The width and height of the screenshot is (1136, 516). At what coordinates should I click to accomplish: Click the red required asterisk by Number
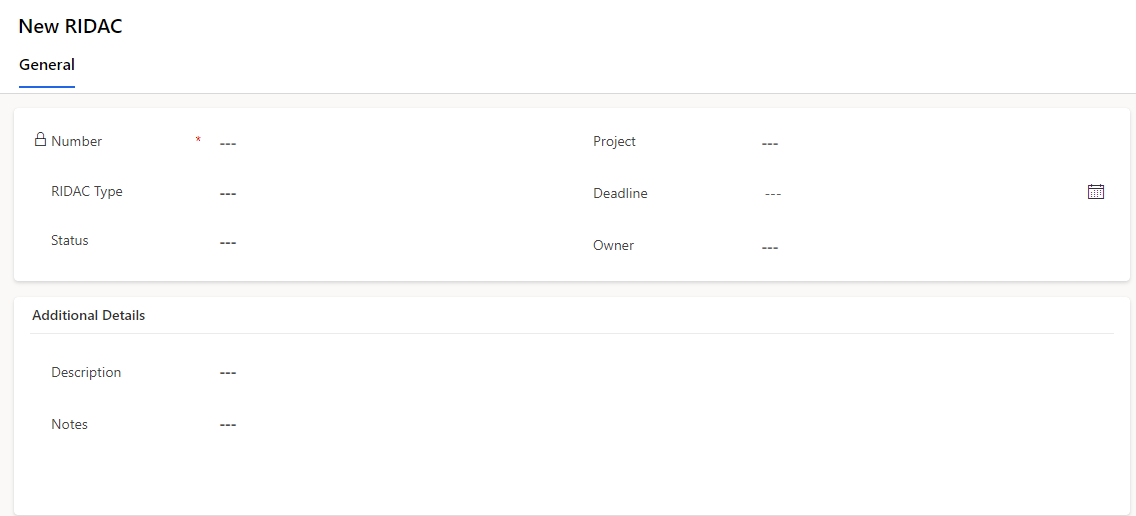(x=198, y=139)
